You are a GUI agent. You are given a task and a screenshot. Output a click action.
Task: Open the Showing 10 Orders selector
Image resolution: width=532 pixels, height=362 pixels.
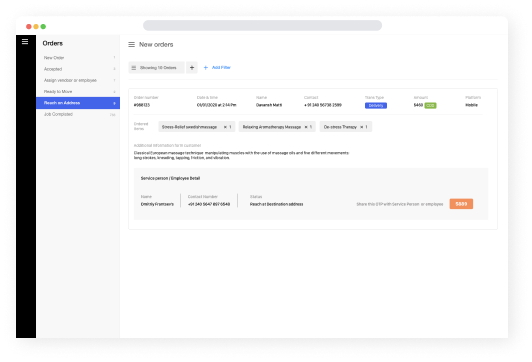click(x=156, y=68)
